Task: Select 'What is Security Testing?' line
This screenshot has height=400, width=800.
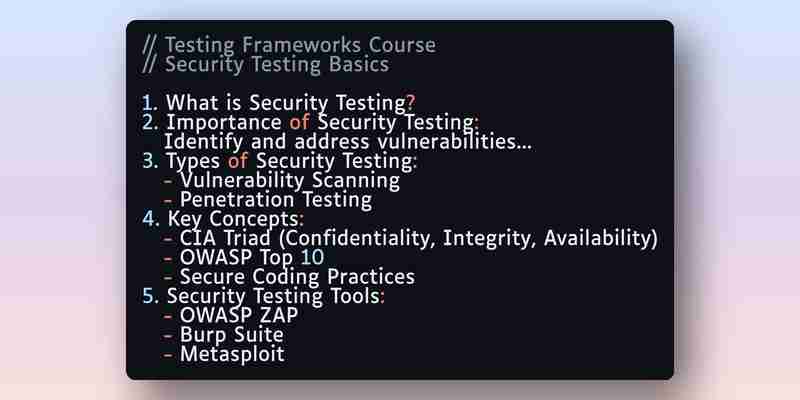Action: 279,103
